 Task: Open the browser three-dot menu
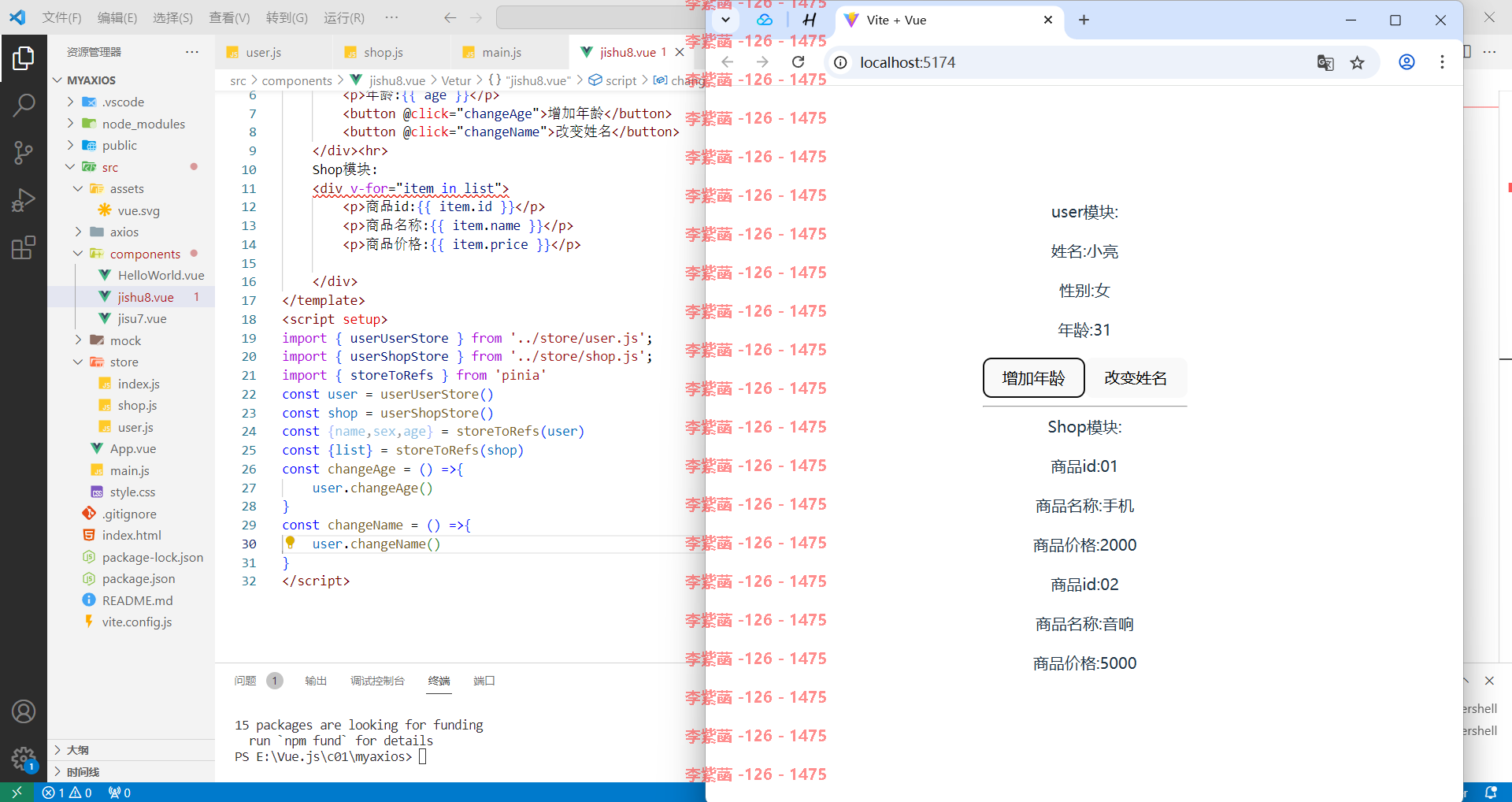[x=1442, y=61]
